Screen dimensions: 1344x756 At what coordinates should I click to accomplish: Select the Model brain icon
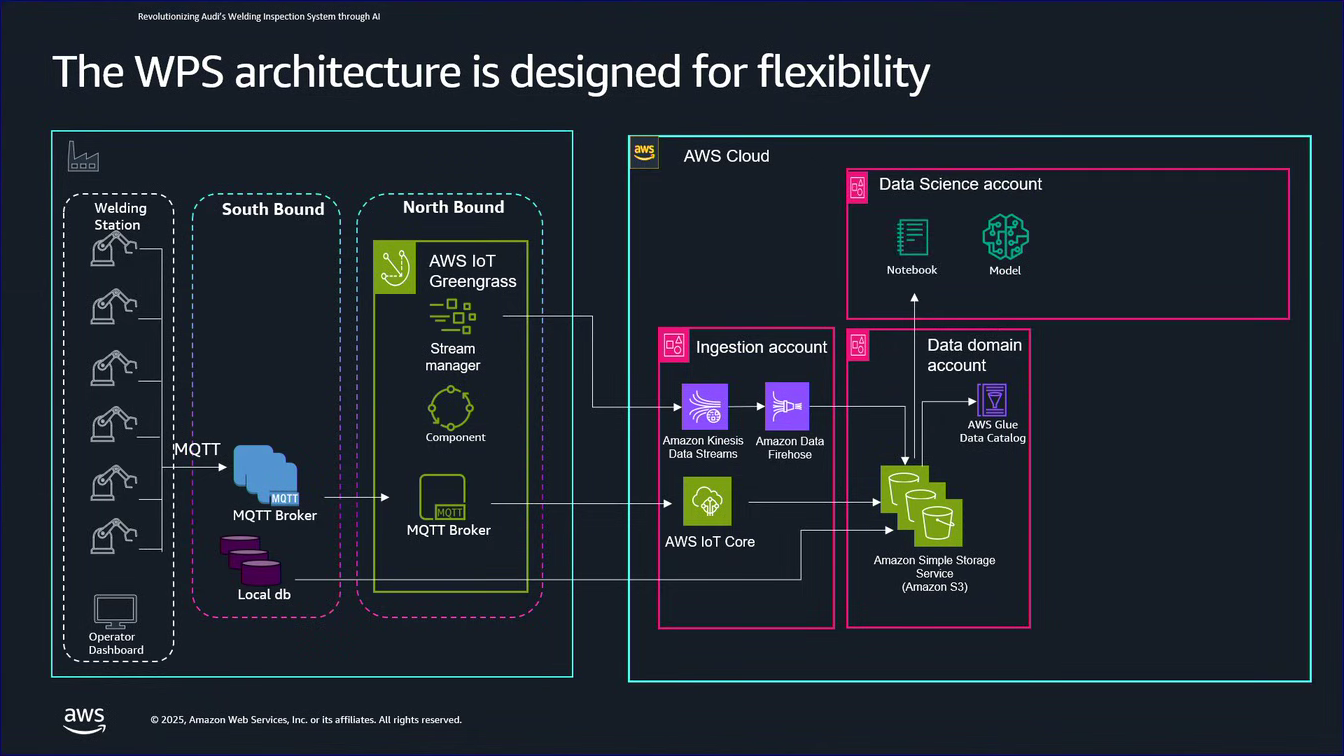pos(1005,239)
